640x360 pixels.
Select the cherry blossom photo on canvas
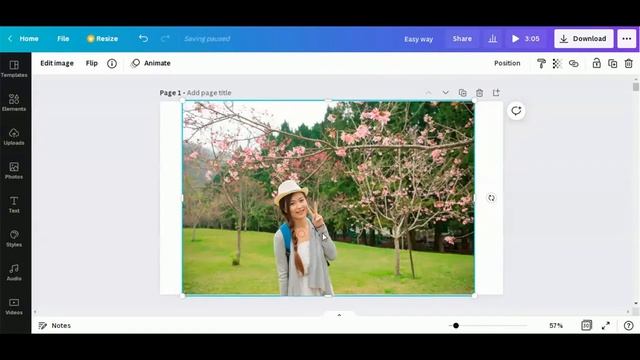pos(328,198)
